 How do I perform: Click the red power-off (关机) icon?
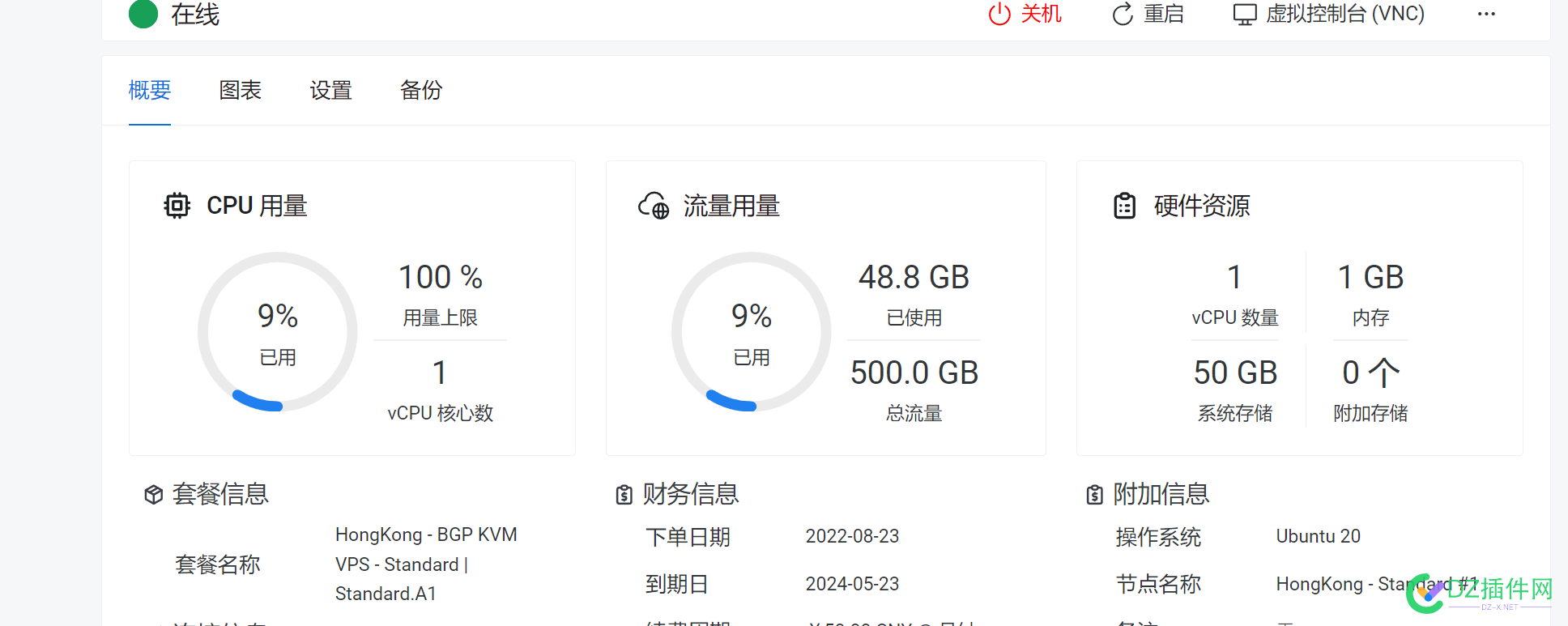tap(999, 14)
